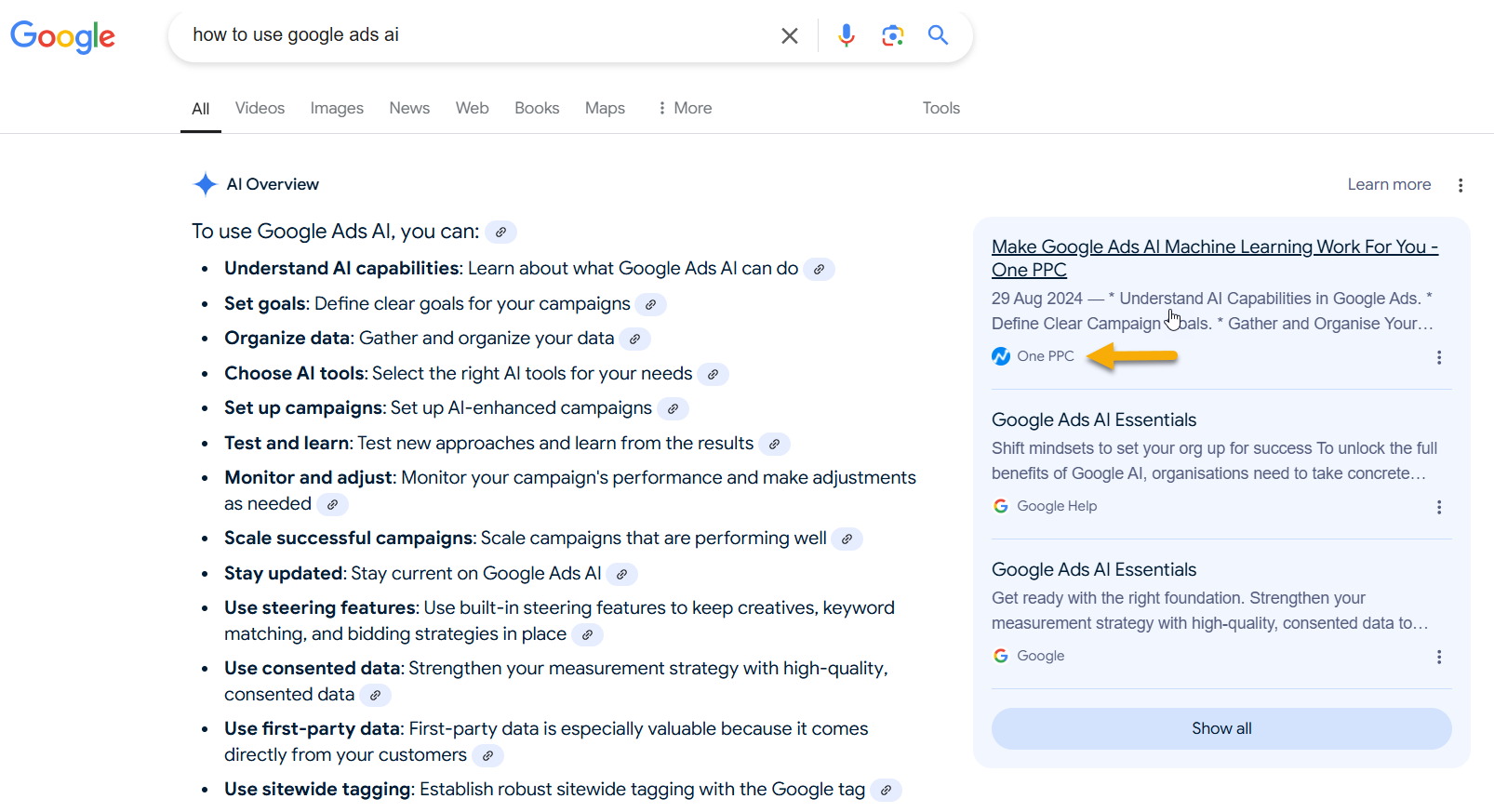Open three-dot menu for Google Help result
1494x812 pixels.
pos(1439,507)
